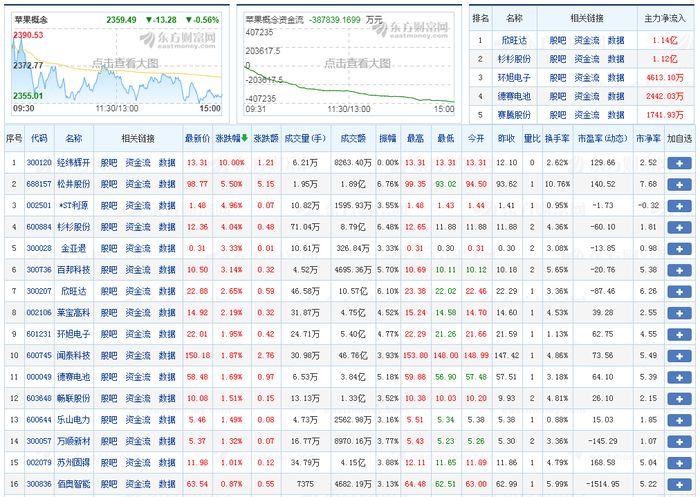700x497 pixels.
Task: Open 股吧 link for 万顺新材
Action: point(108,441)
